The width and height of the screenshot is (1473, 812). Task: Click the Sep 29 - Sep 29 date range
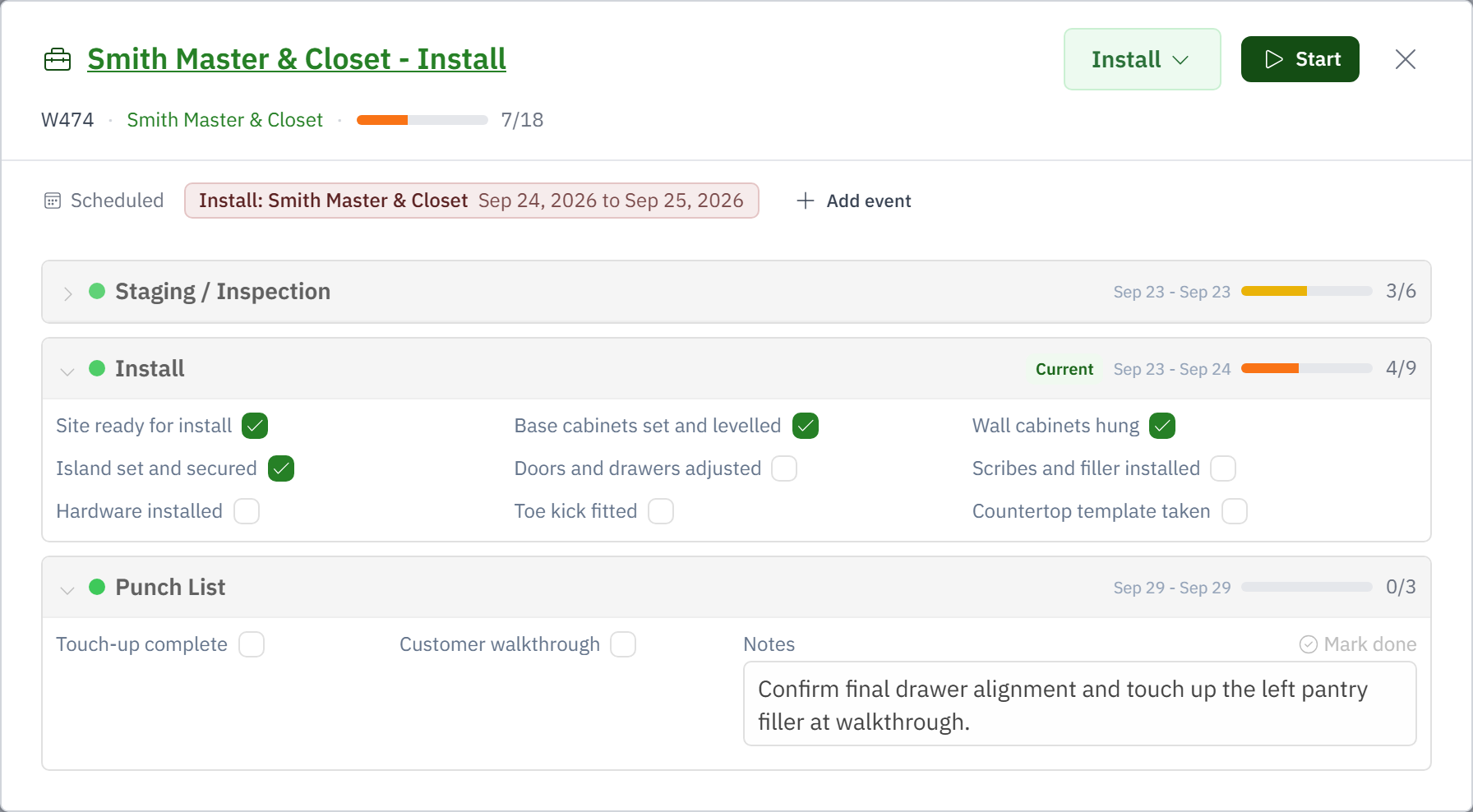(x=1172, y=588)
